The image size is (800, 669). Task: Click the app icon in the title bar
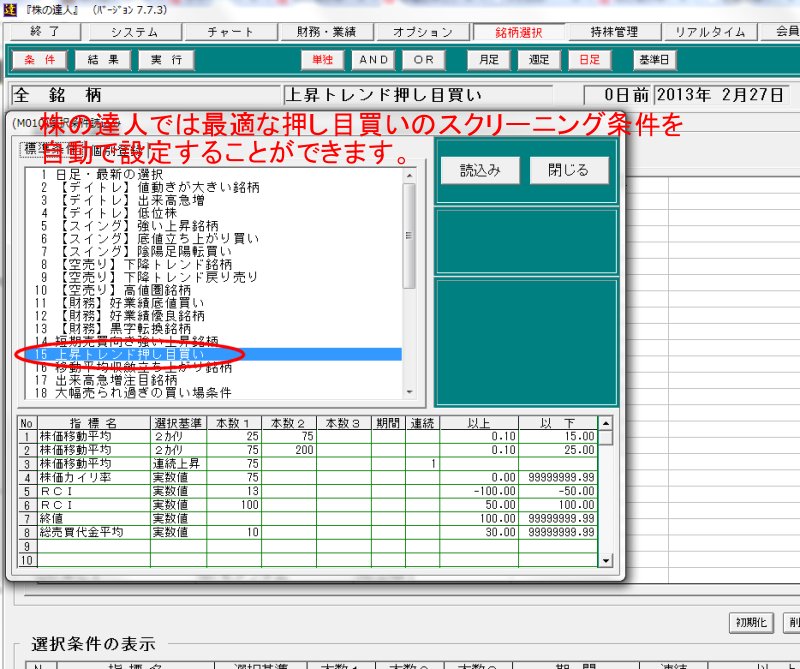(9, 9)
